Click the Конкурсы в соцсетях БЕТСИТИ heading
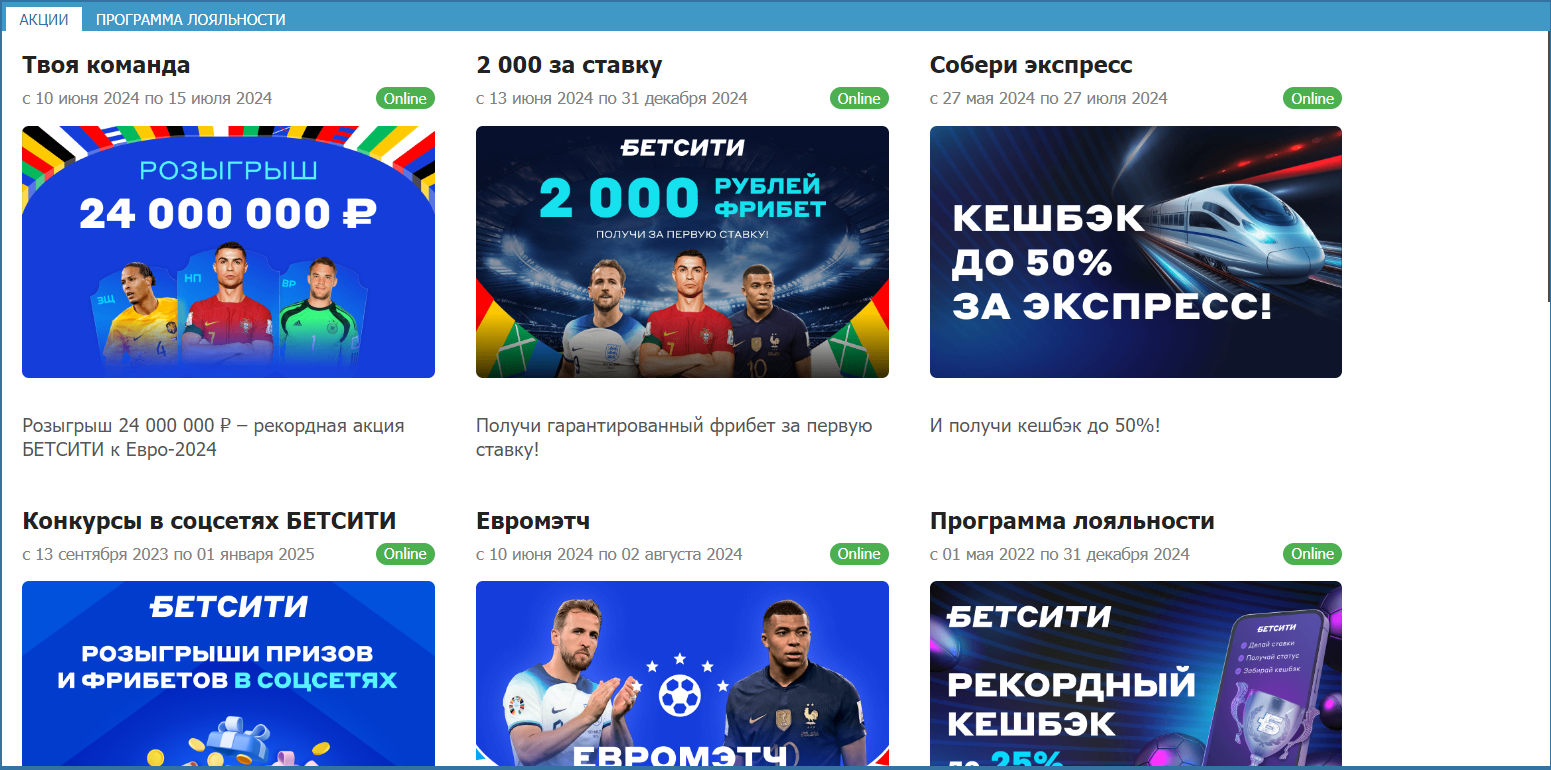 [x=209, y=521]
